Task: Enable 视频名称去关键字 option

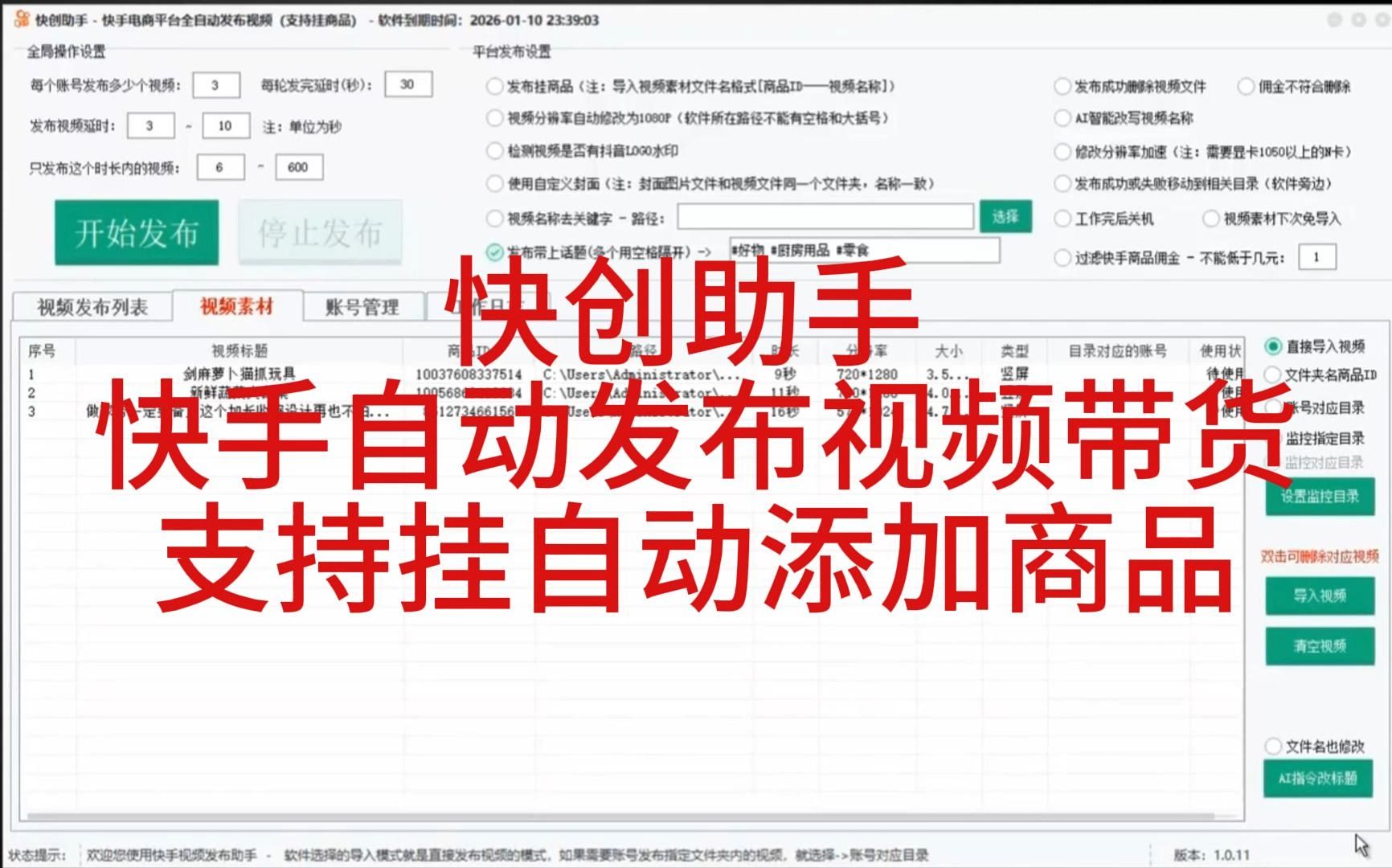Action: 494,218
